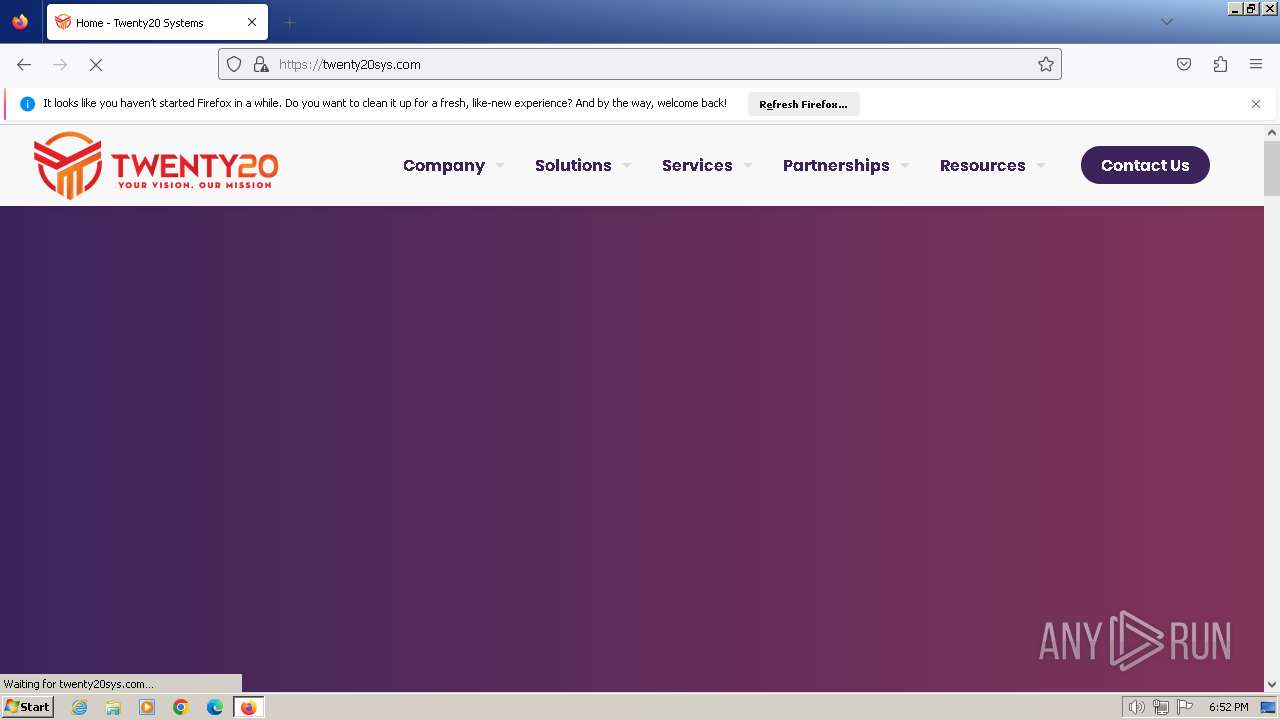The image size is (1280, 720).
Task: Open the Windows Start menu
Action: pyautogui.click(x=28, y=707)
